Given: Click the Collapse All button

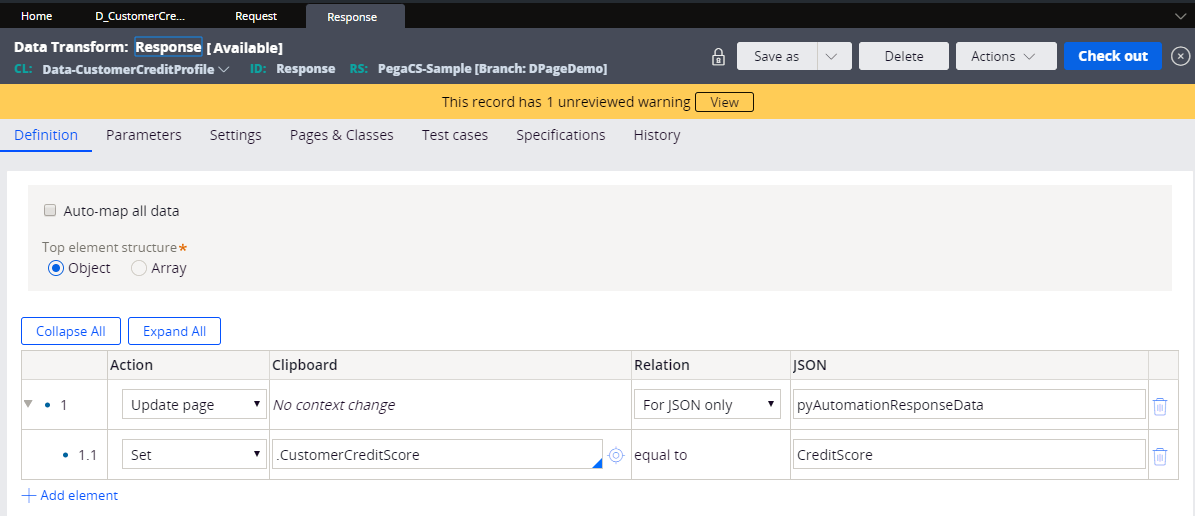Looking at the screenshot, I should coord(71,332).
